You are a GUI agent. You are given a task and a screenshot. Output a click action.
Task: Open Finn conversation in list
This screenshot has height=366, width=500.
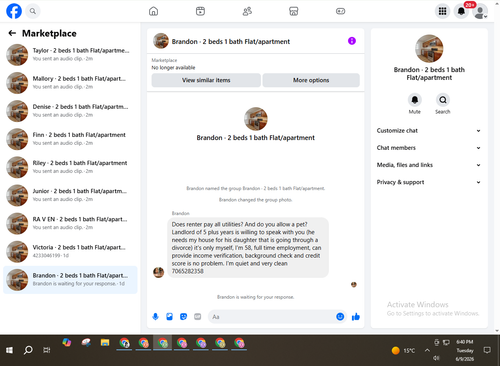pyautogui.click(x=70, y=139)
